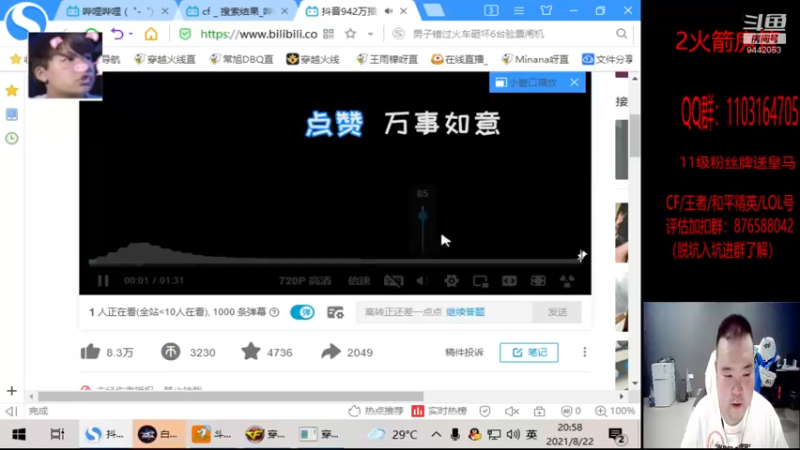Viewport: 800px width, 450px height.
Task: Mute the video with the speaker icon
Action: [422, 281]
